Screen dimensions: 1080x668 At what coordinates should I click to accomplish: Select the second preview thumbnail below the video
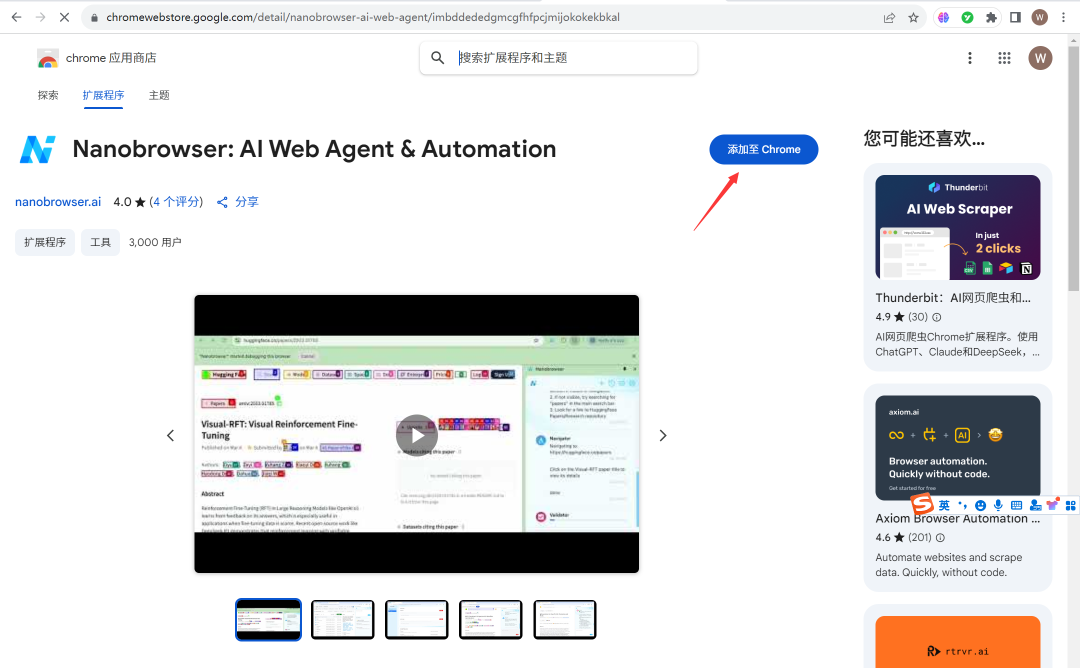[x=342, y=619]
